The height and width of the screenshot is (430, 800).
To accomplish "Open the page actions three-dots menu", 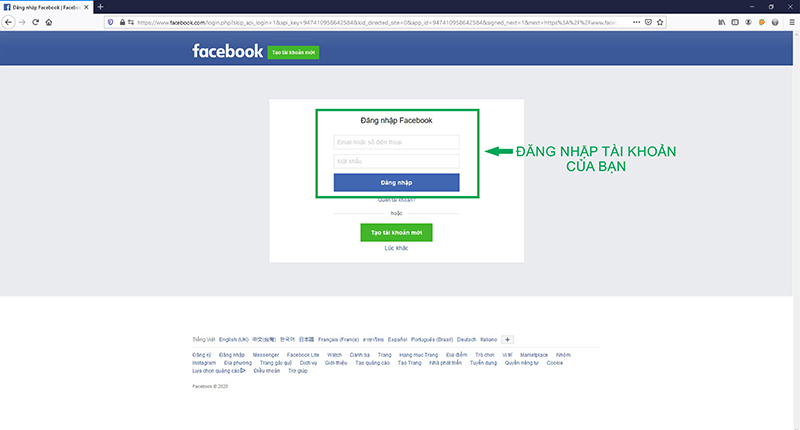I will click(x=636, y=22).
